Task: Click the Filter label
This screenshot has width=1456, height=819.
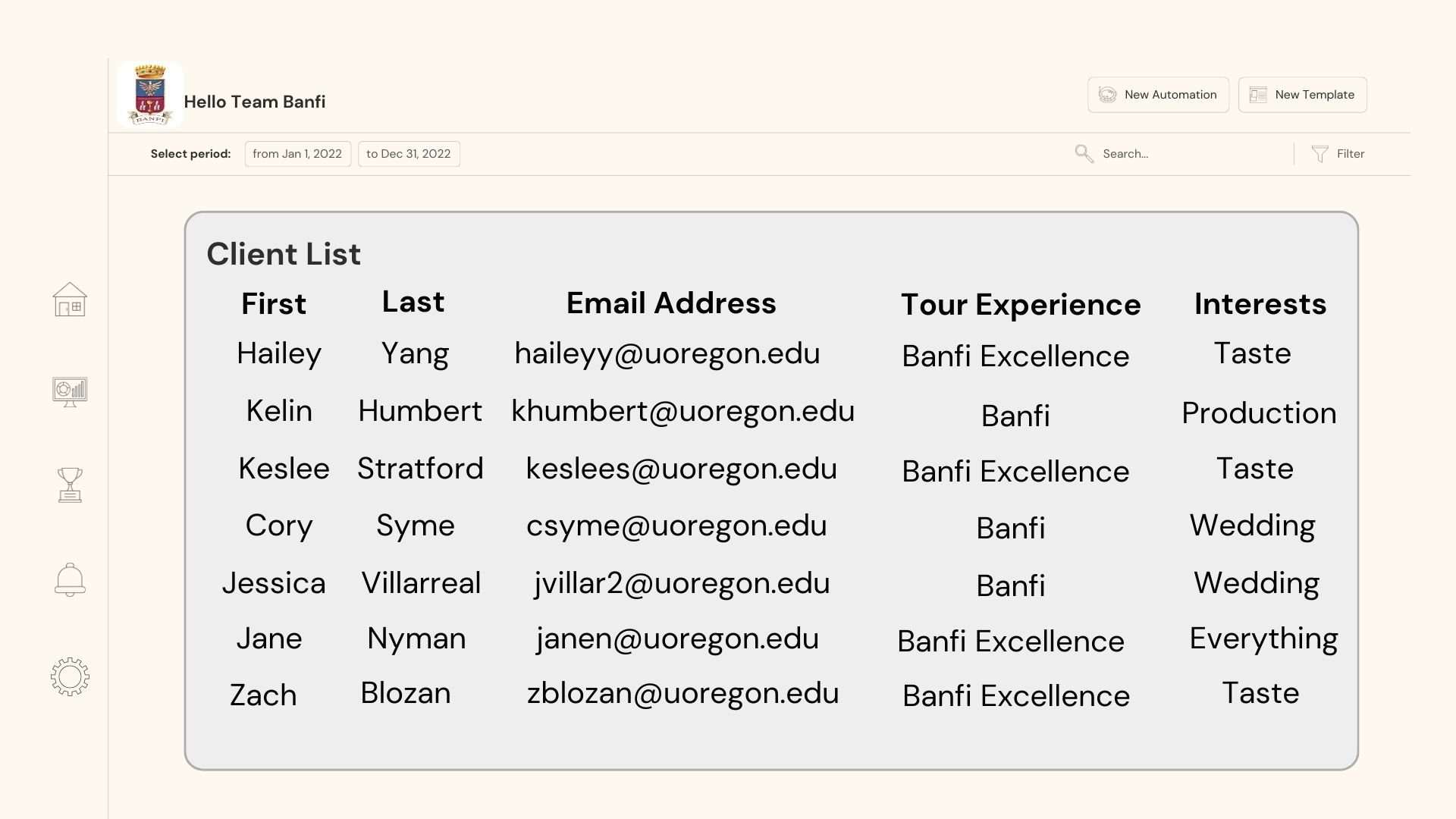Action: (1351, 154)
